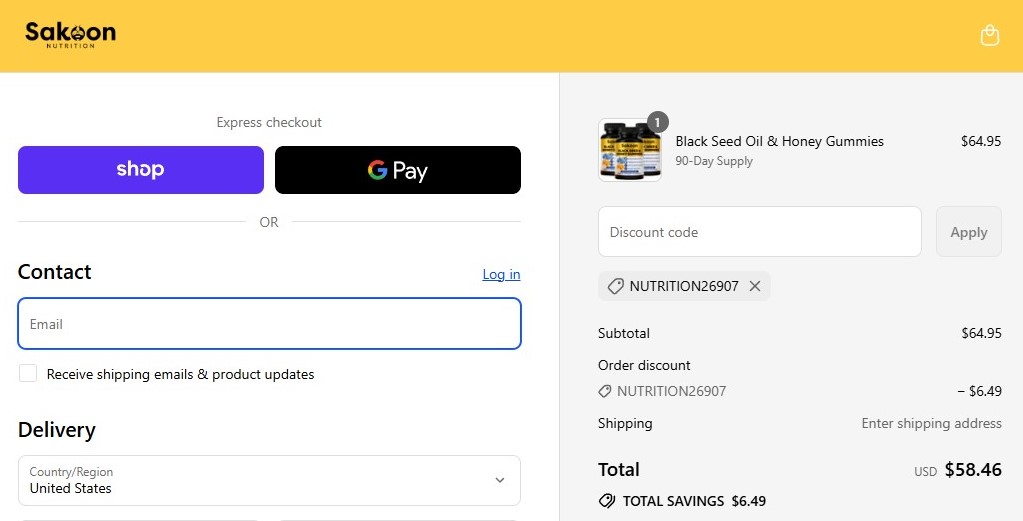The width and height of the screenshot is (1023, 521).
Task: Expand the Country/Region dropdown
Action: pyautogui.click(x=269, y=481)
